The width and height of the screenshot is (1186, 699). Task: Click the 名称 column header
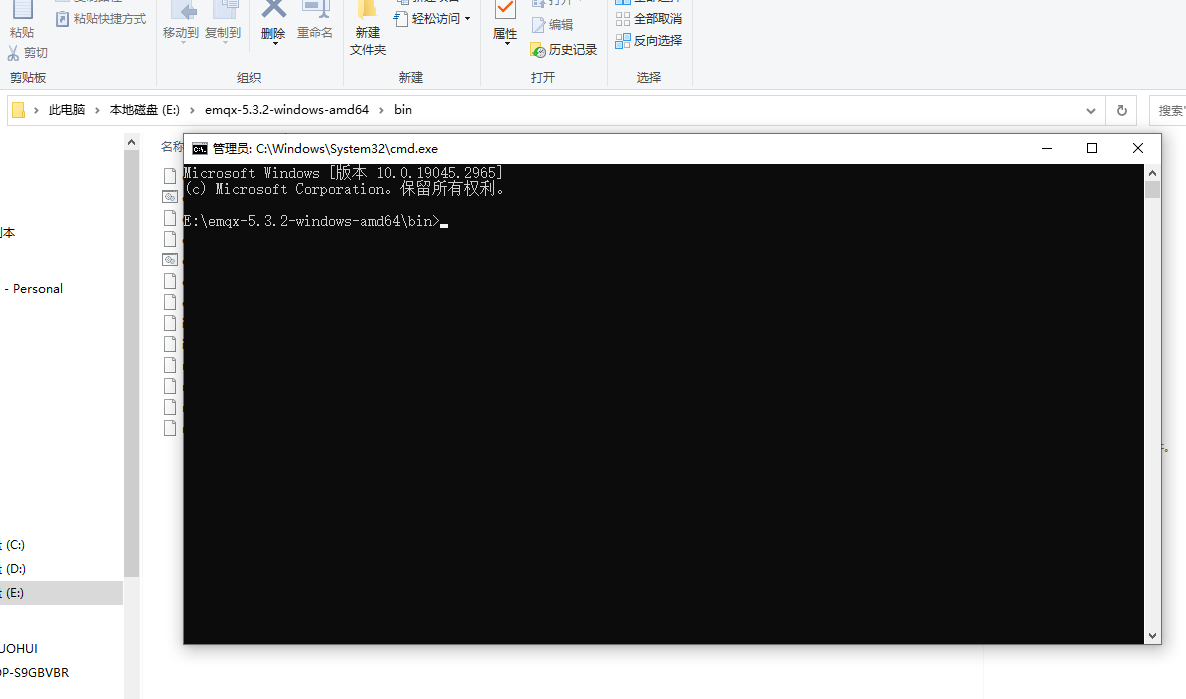coord(172,146)
